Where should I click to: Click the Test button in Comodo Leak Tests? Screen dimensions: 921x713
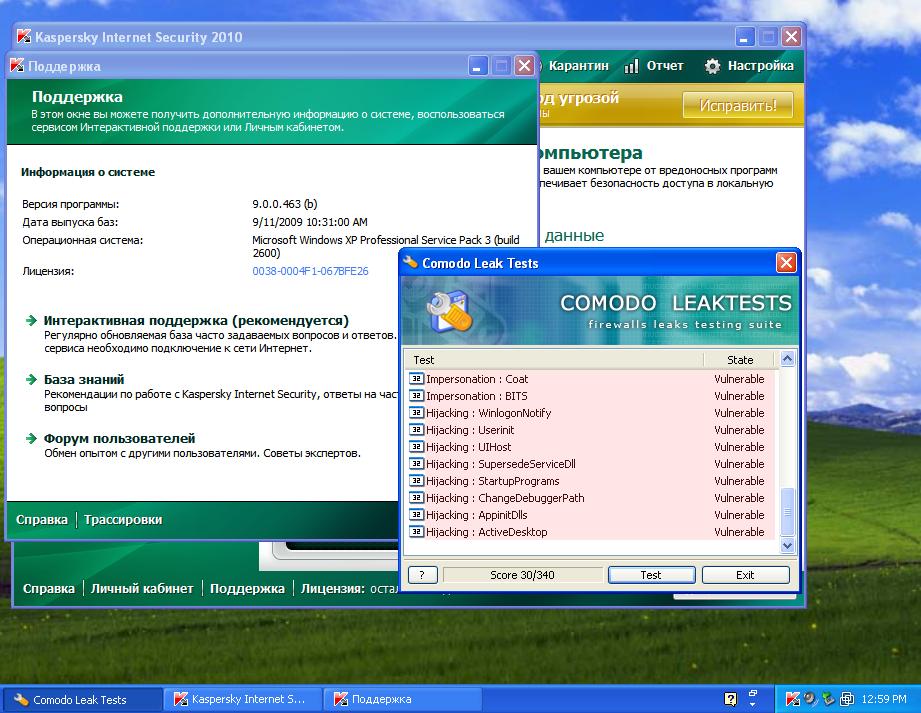[651, 575]
